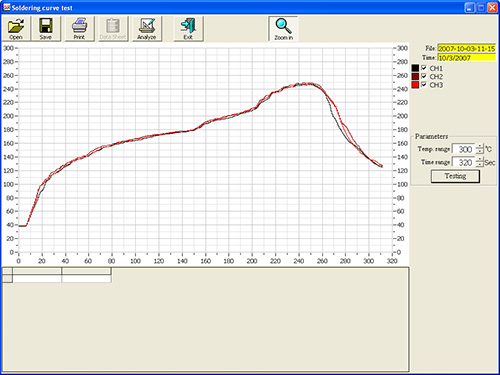Viewport: 500px width, 375px height.
Task: Click the 300 label on left axis
Action: [x=8, y=48]
